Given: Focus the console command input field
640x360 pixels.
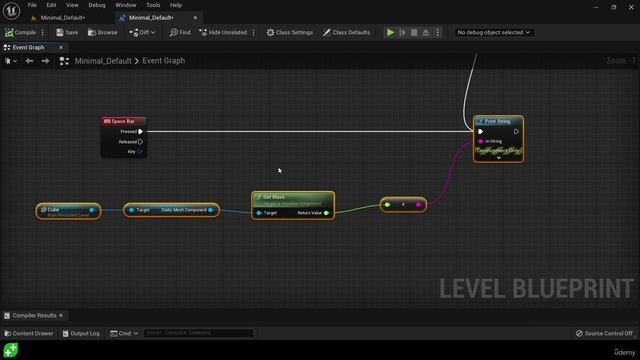Looking at the screenshot, I should pos(198,333).
